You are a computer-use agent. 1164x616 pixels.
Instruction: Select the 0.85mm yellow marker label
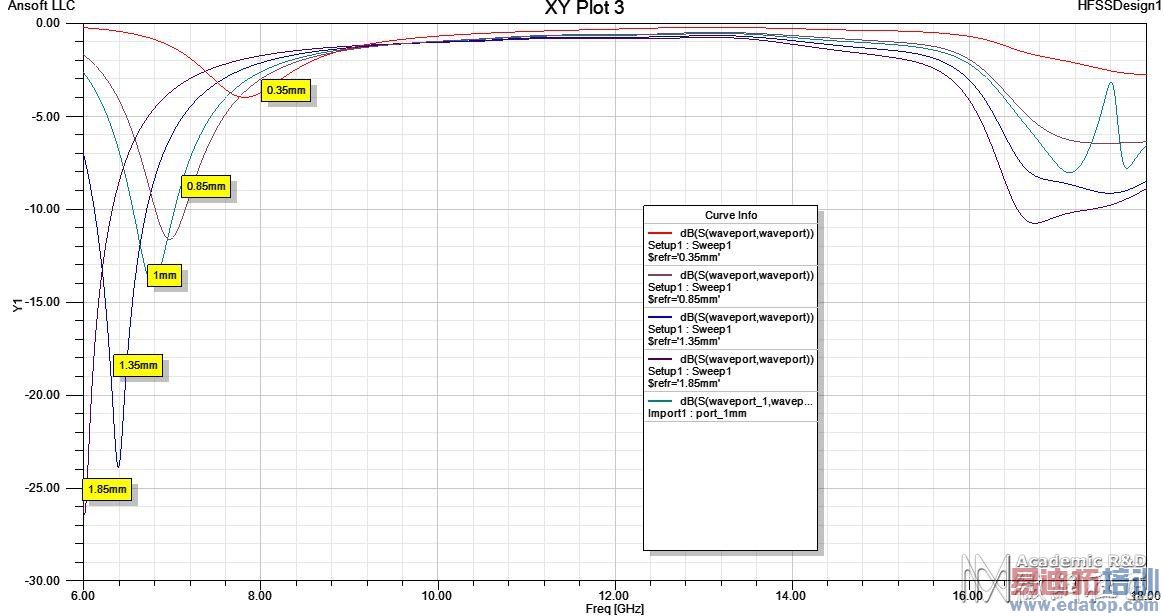click(x=206, y=186)
